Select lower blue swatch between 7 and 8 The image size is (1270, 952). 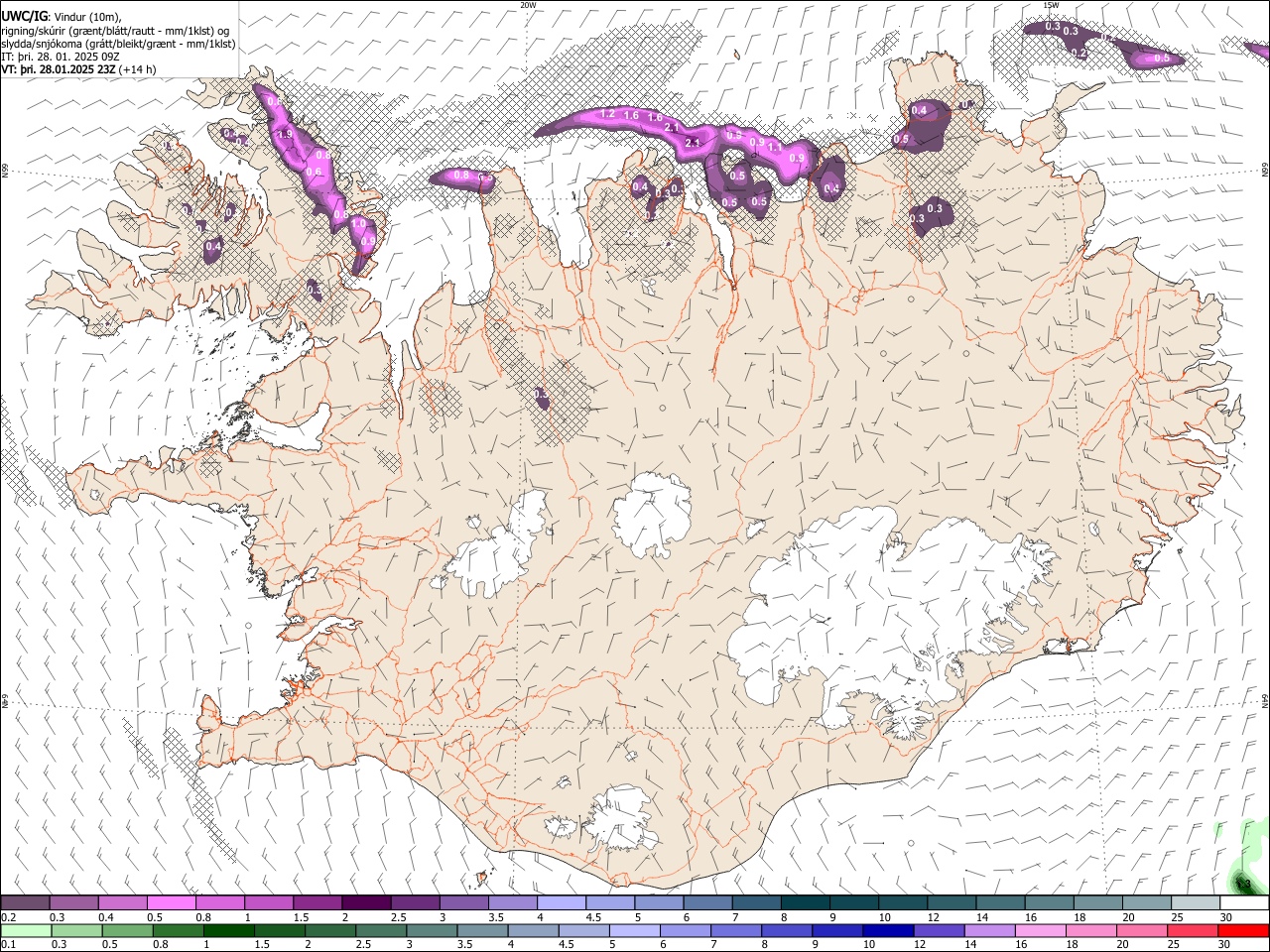736,930
